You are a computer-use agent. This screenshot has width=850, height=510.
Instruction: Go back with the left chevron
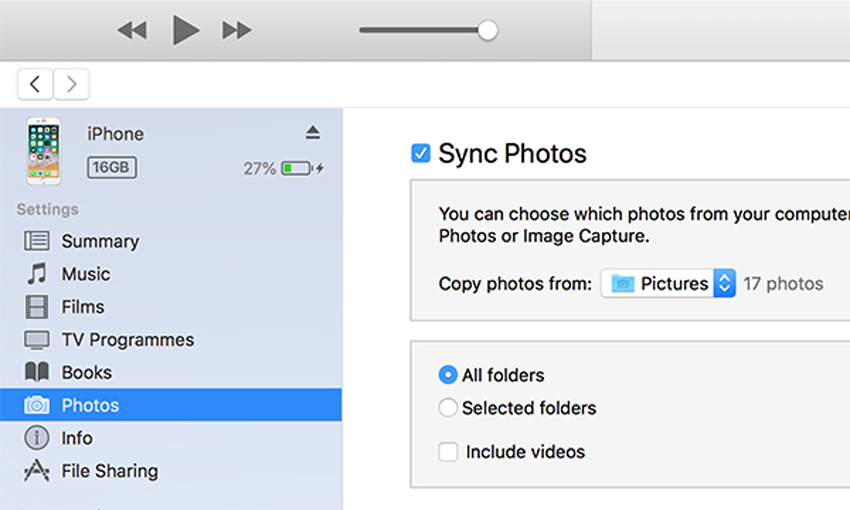point(35,85)
